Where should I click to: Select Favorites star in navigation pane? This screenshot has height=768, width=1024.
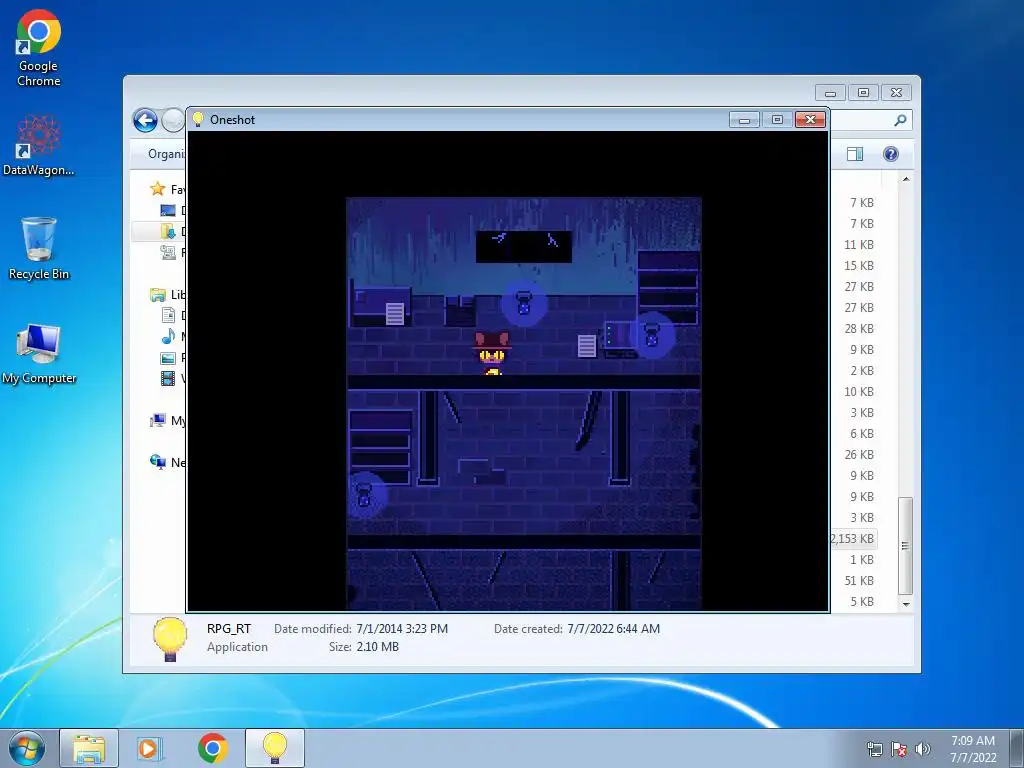click(157, 189)
